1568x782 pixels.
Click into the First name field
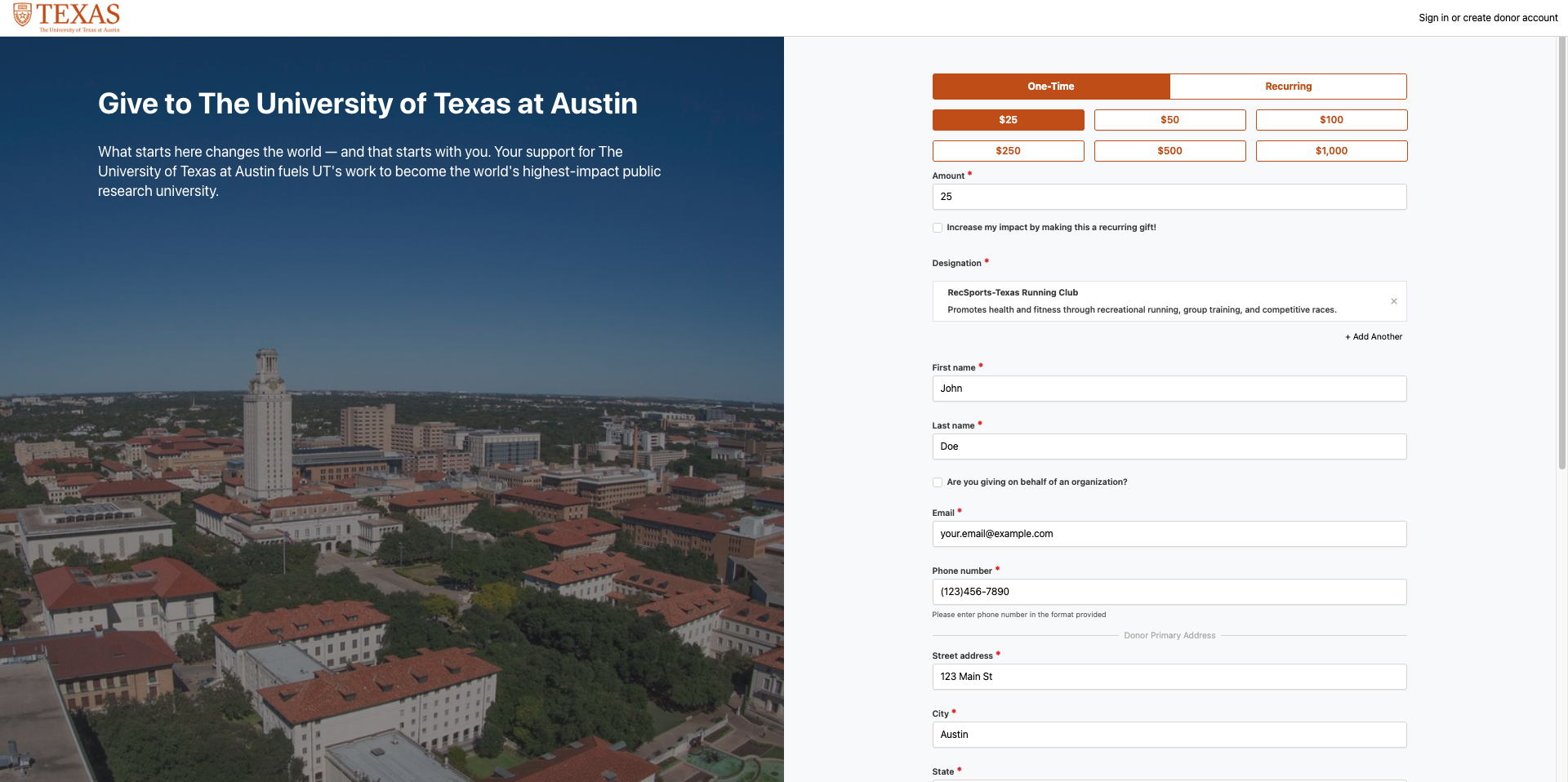point(1169,389)
